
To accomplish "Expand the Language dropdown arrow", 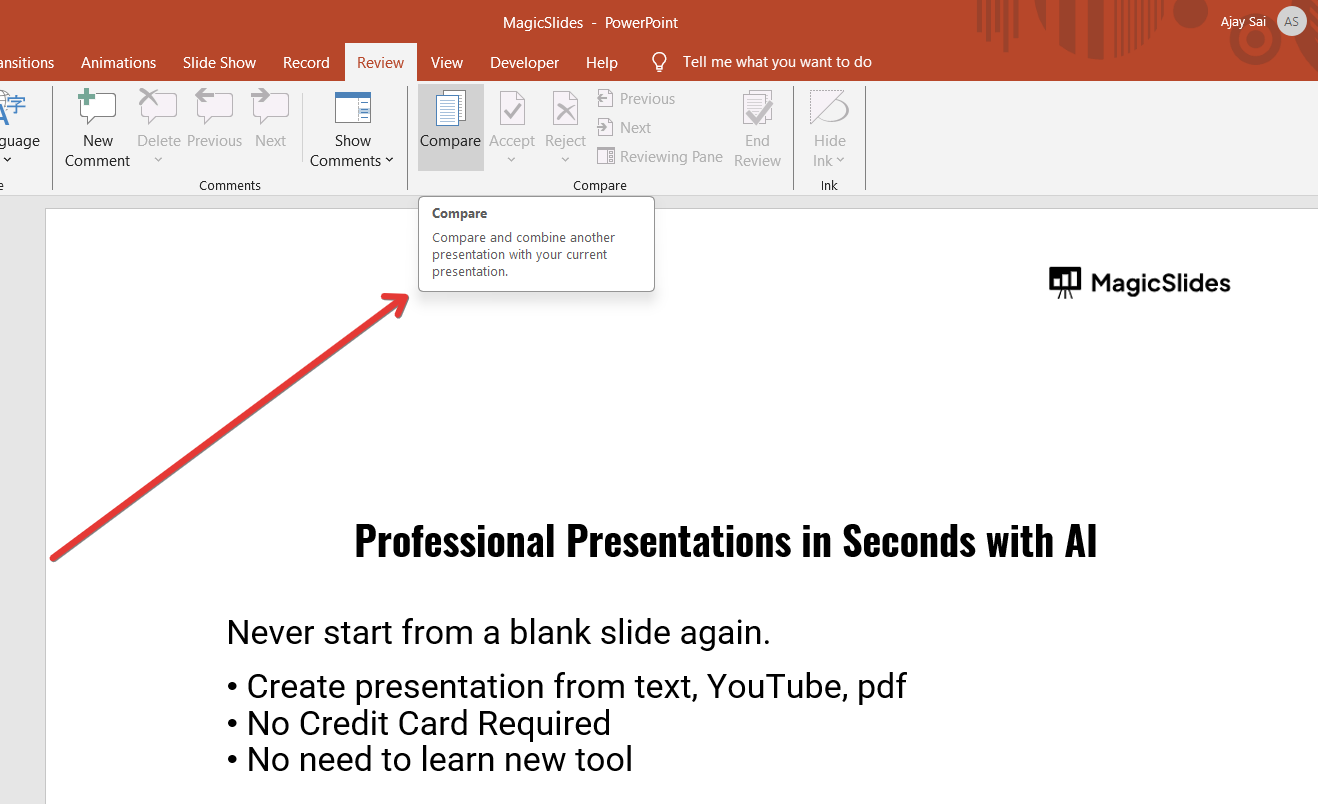I will click(6, 160).
